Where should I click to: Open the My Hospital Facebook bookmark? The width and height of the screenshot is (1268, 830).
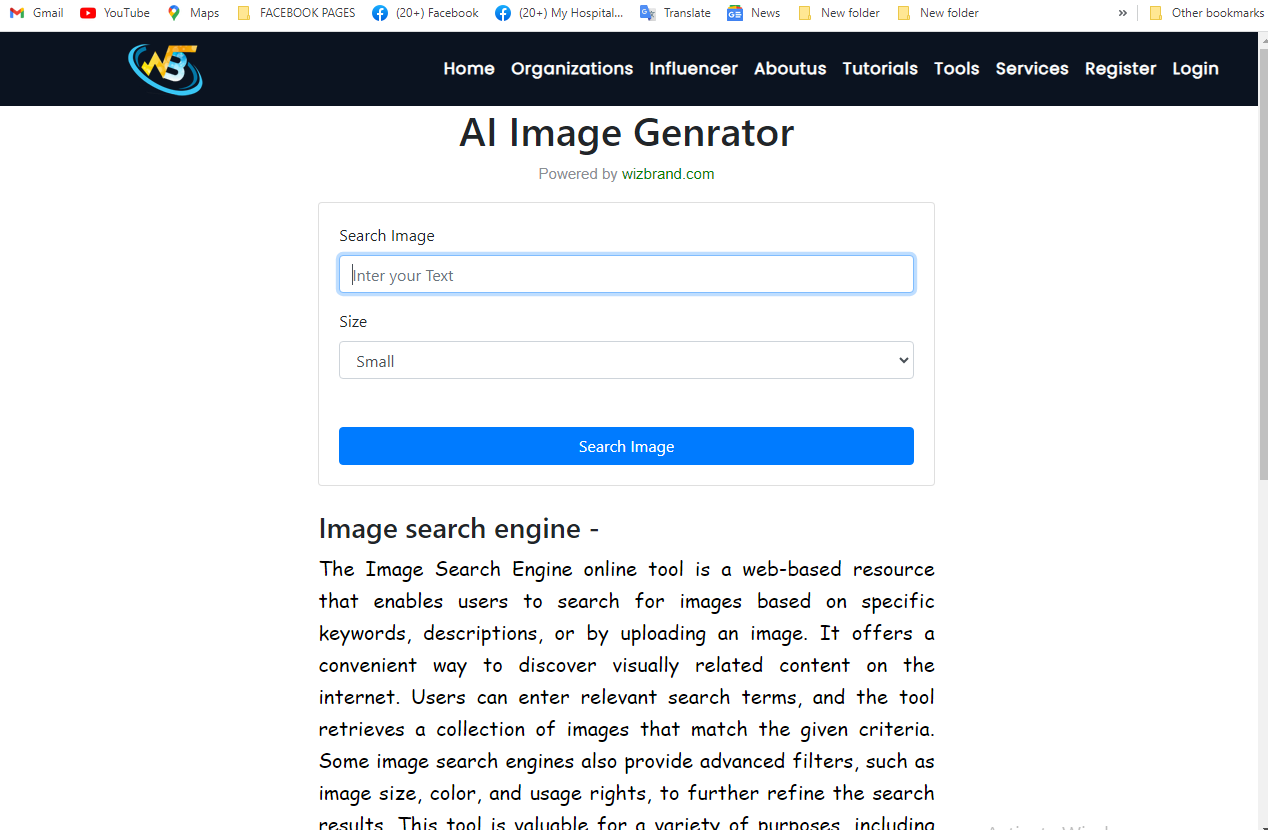coord(558,13)
